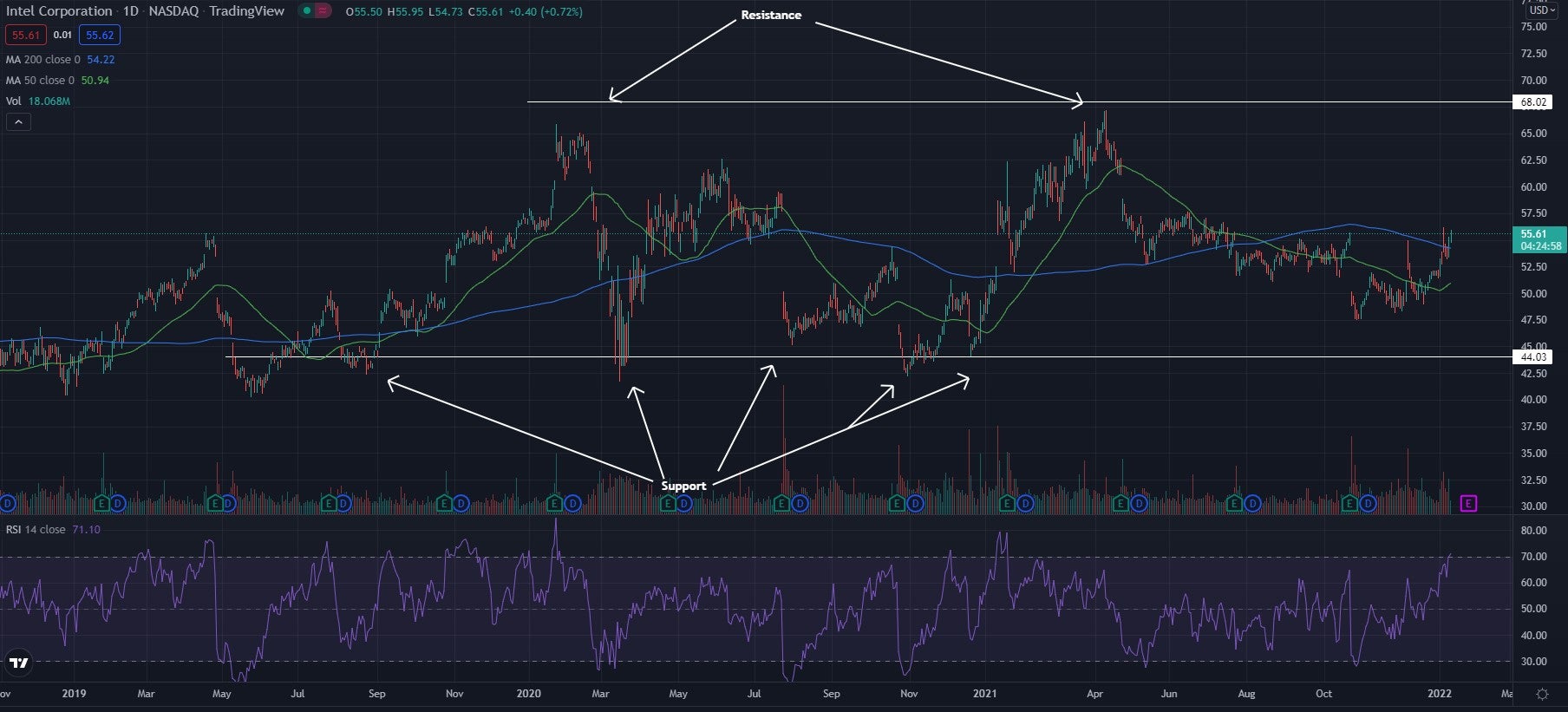
Task: Open the USD currency dropdown
Action: (x=1542, y=10)
